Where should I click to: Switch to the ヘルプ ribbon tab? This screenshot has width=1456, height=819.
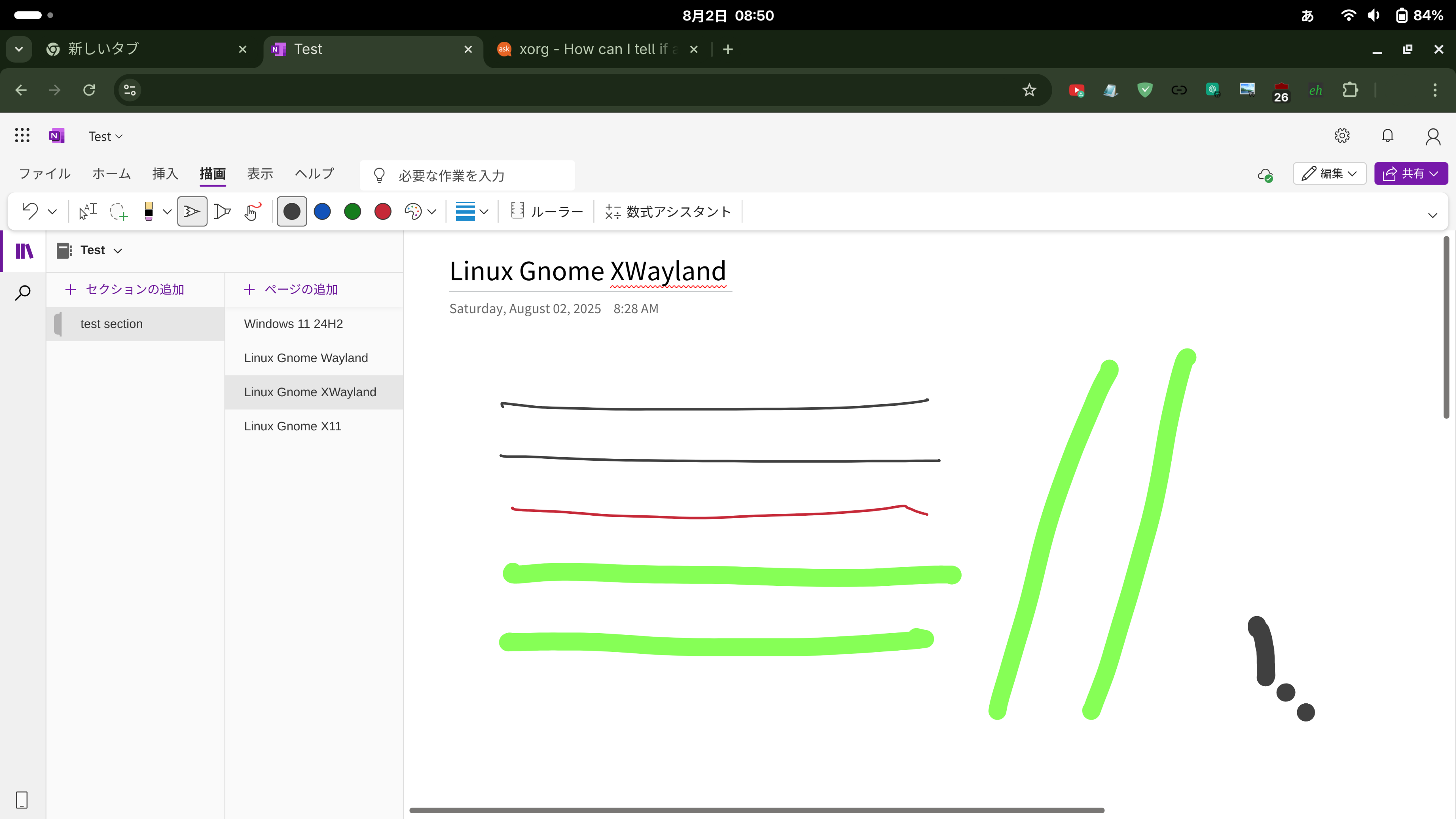coord(314,174)
